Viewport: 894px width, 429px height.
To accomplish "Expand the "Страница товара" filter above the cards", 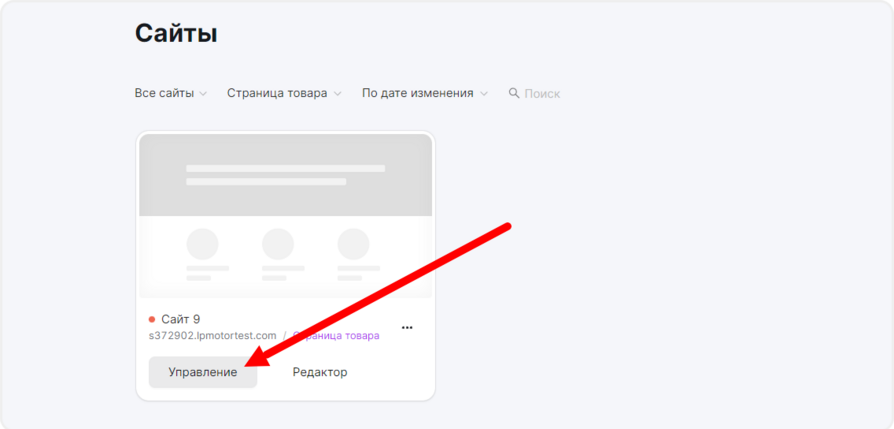I will pos(277,93).
